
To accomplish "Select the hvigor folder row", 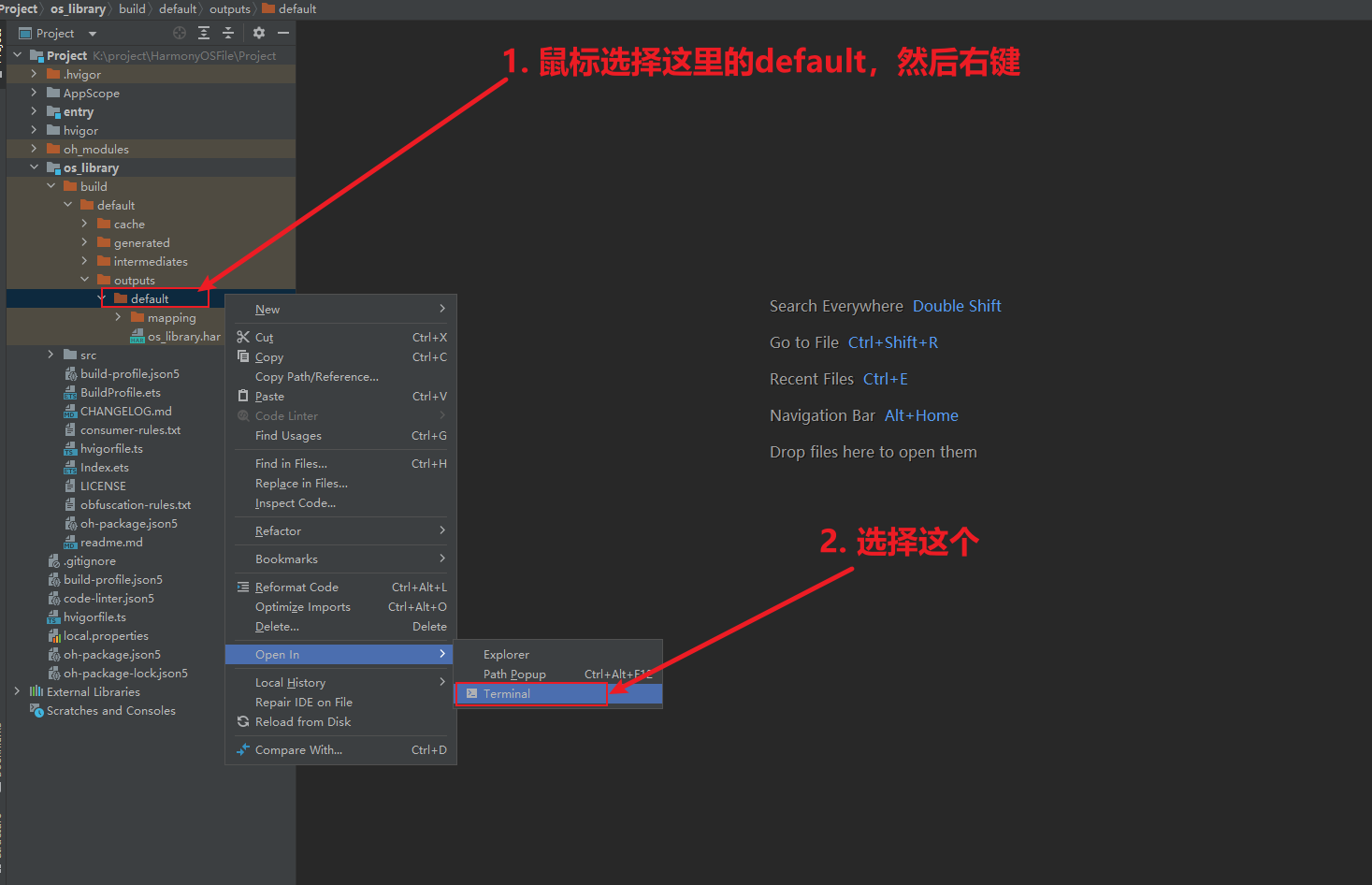I will pos(151,130).
